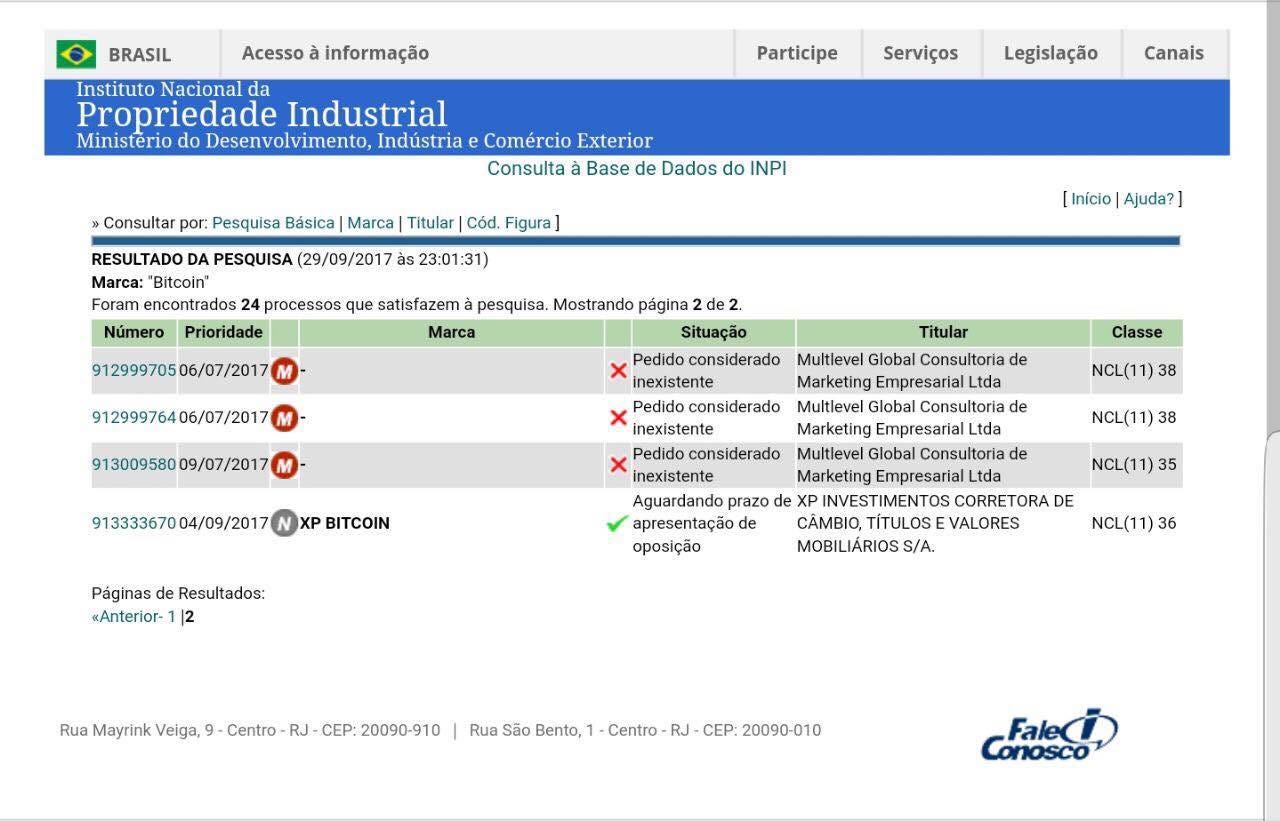The height and width of the screenshot is (821, 1280).
Task: Select the Marca search link
Action: click(370, 223)
